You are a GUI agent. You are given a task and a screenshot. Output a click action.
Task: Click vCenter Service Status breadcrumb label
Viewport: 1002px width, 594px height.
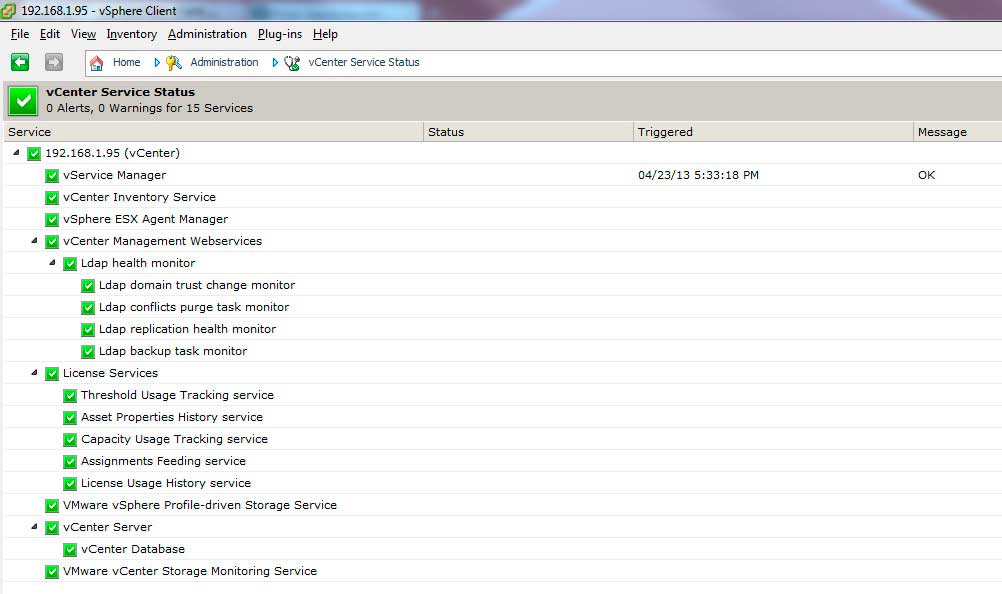coord(364,62)
